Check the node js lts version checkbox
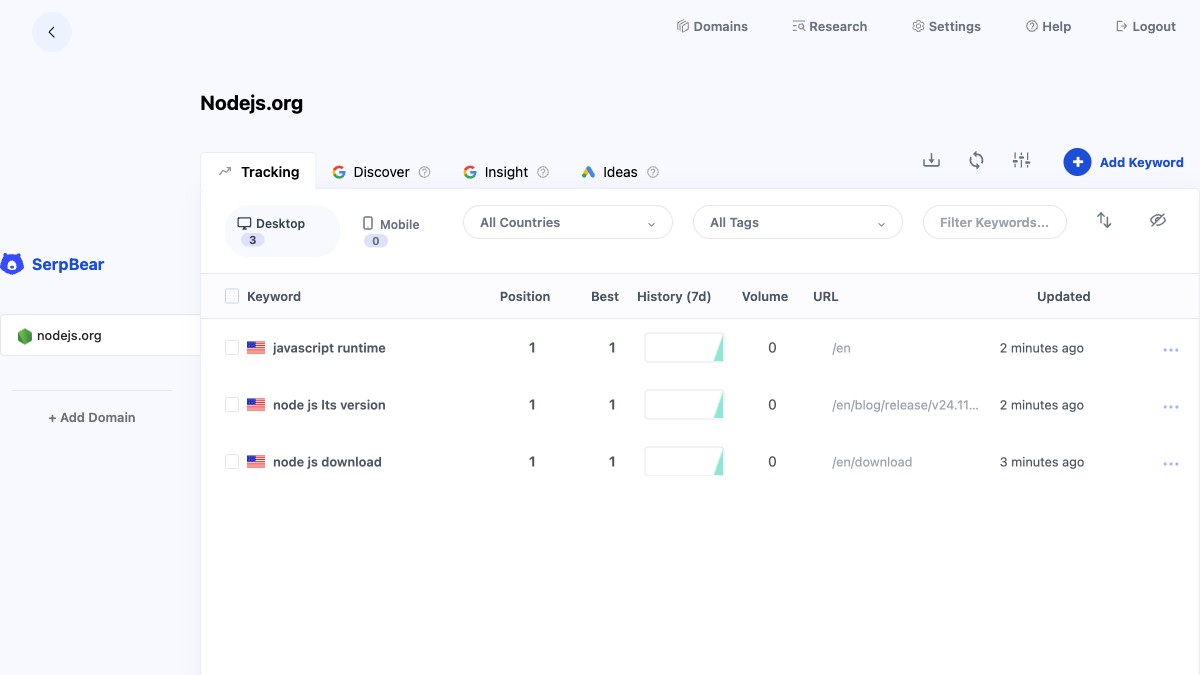Image resolution: width=1200 pixels, height=675 pixels. pyautogui.click(x=232, y=405)
